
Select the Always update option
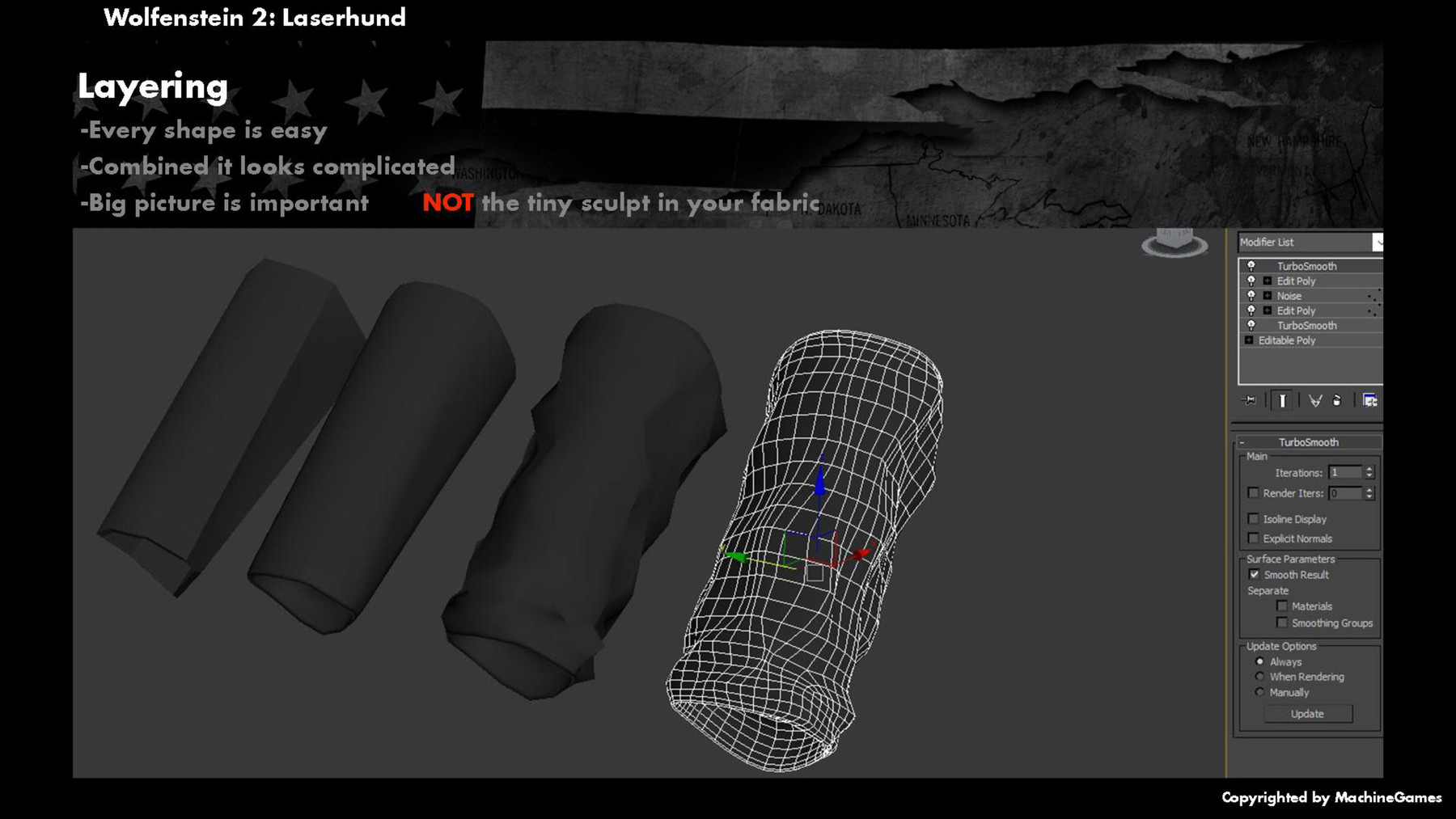pos(1259,661)
